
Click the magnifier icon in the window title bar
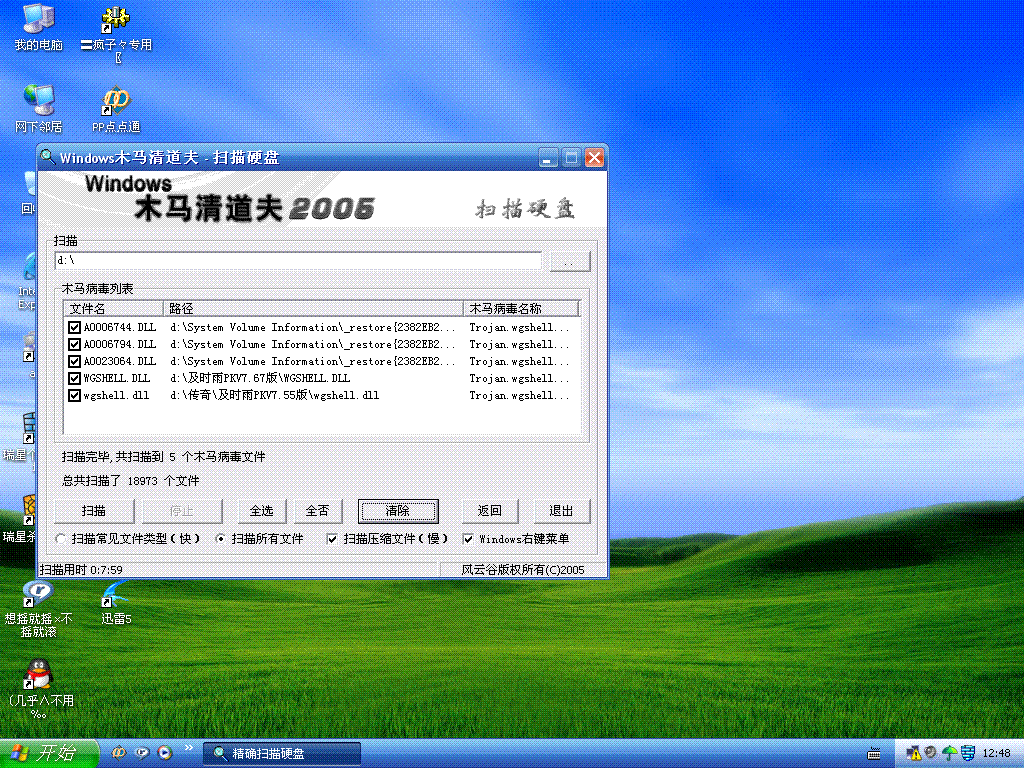tap(47, 157)
